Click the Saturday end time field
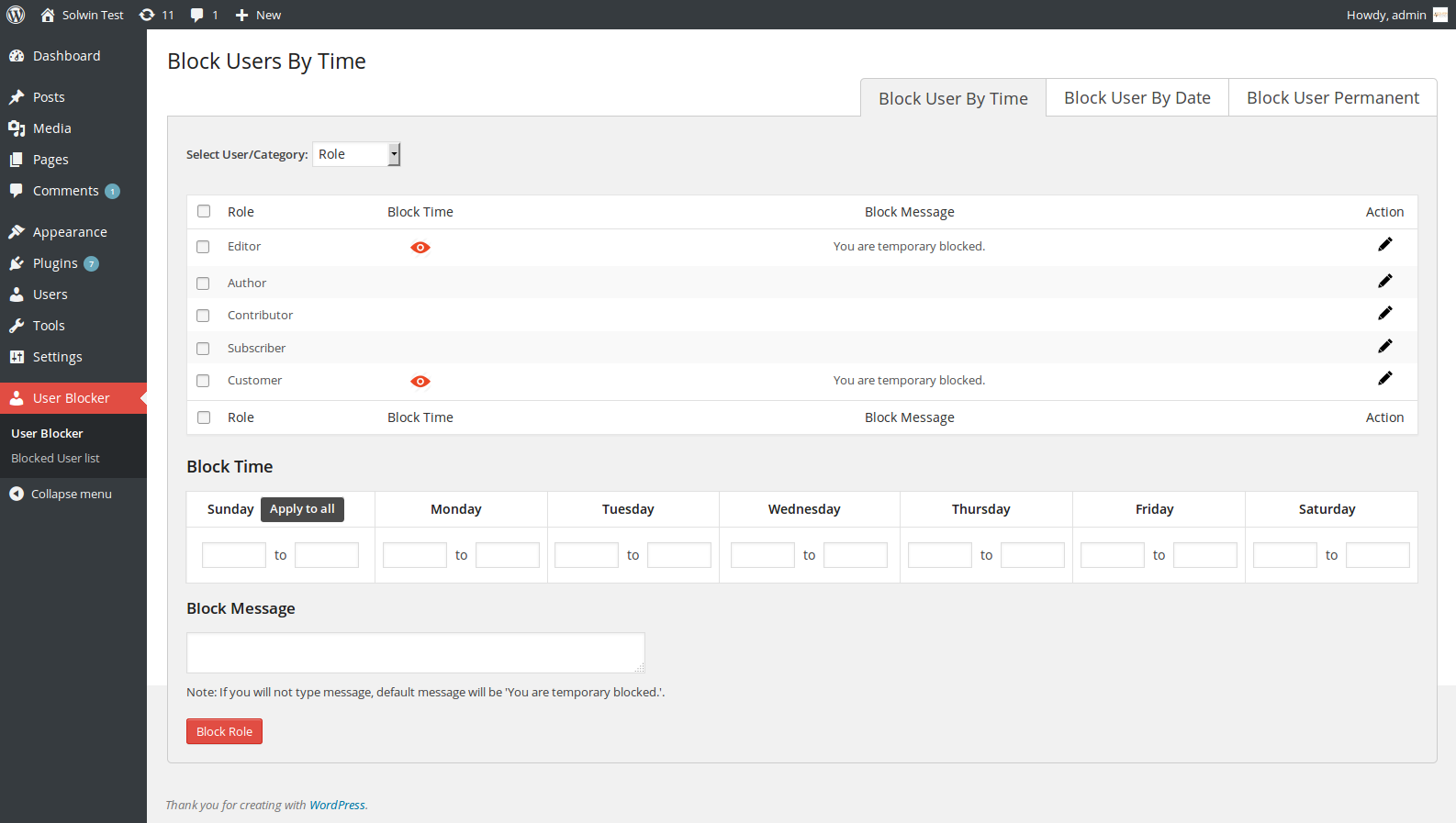The image size is (1456, 823). tap(1378, 555)
